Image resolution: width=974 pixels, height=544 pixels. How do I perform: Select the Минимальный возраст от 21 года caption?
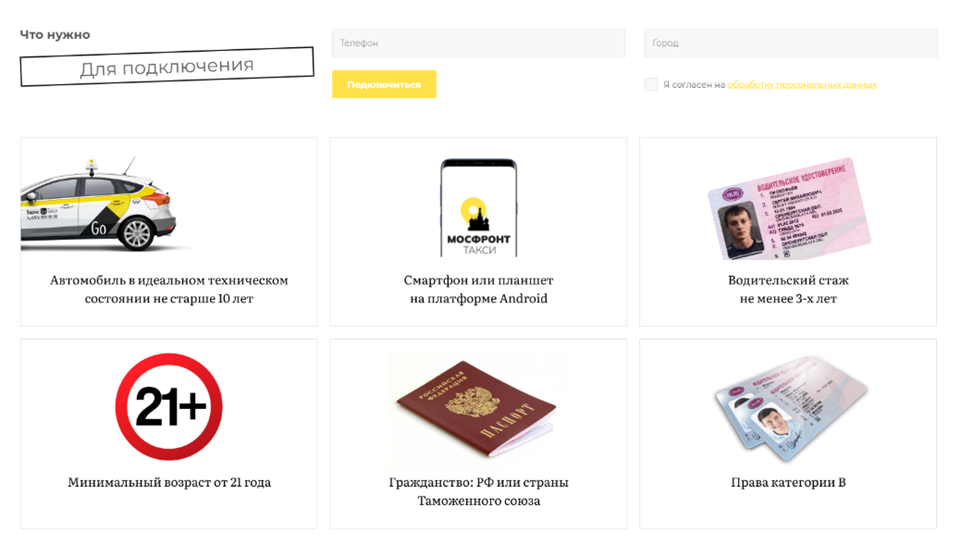point(169,483)
